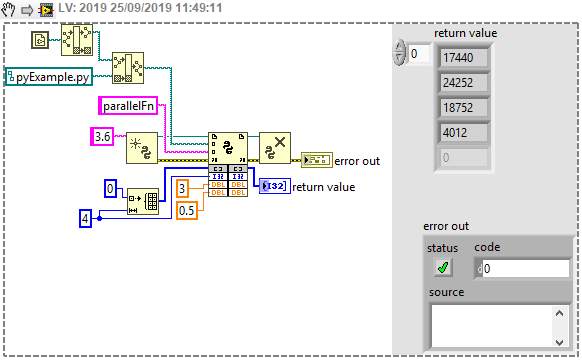Click the parallelFn string constant
Image resolution: width=582 pixels, height=360 pixels.
pos(128,106)
